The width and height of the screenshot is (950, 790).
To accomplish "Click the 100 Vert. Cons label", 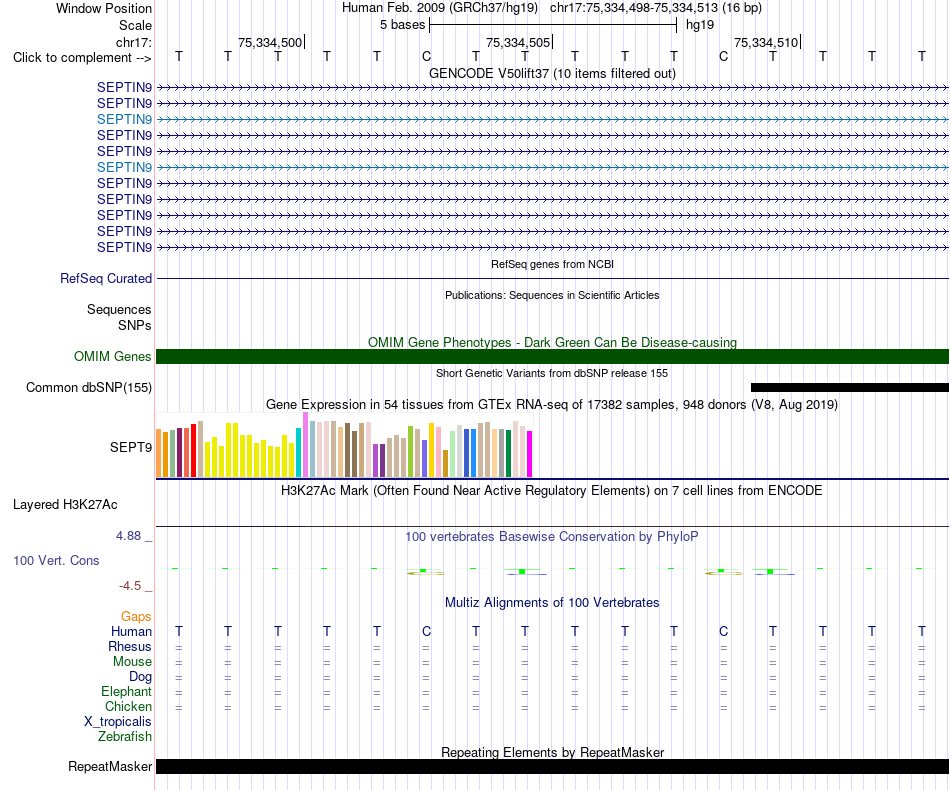I will tap(56, 560).
